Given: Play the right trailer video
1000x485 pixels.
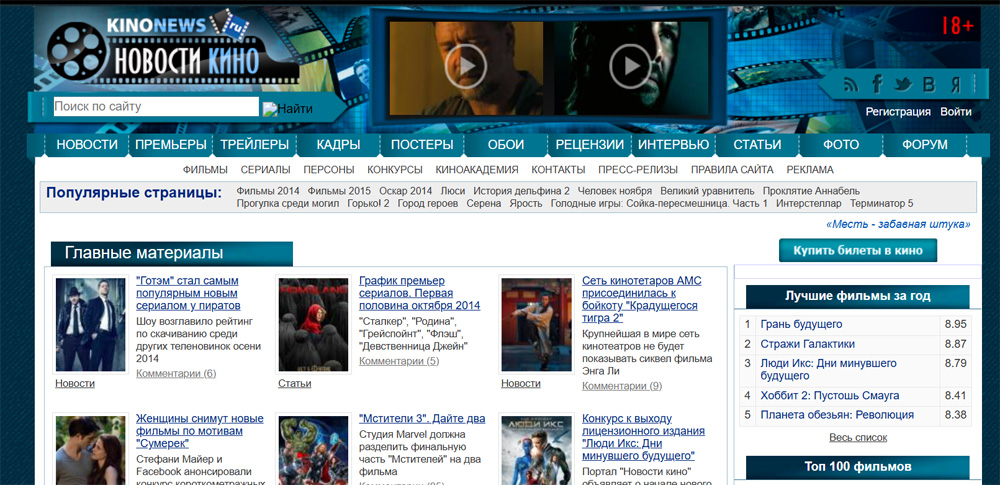Looking at the screenshot, I should coord(629,66).
